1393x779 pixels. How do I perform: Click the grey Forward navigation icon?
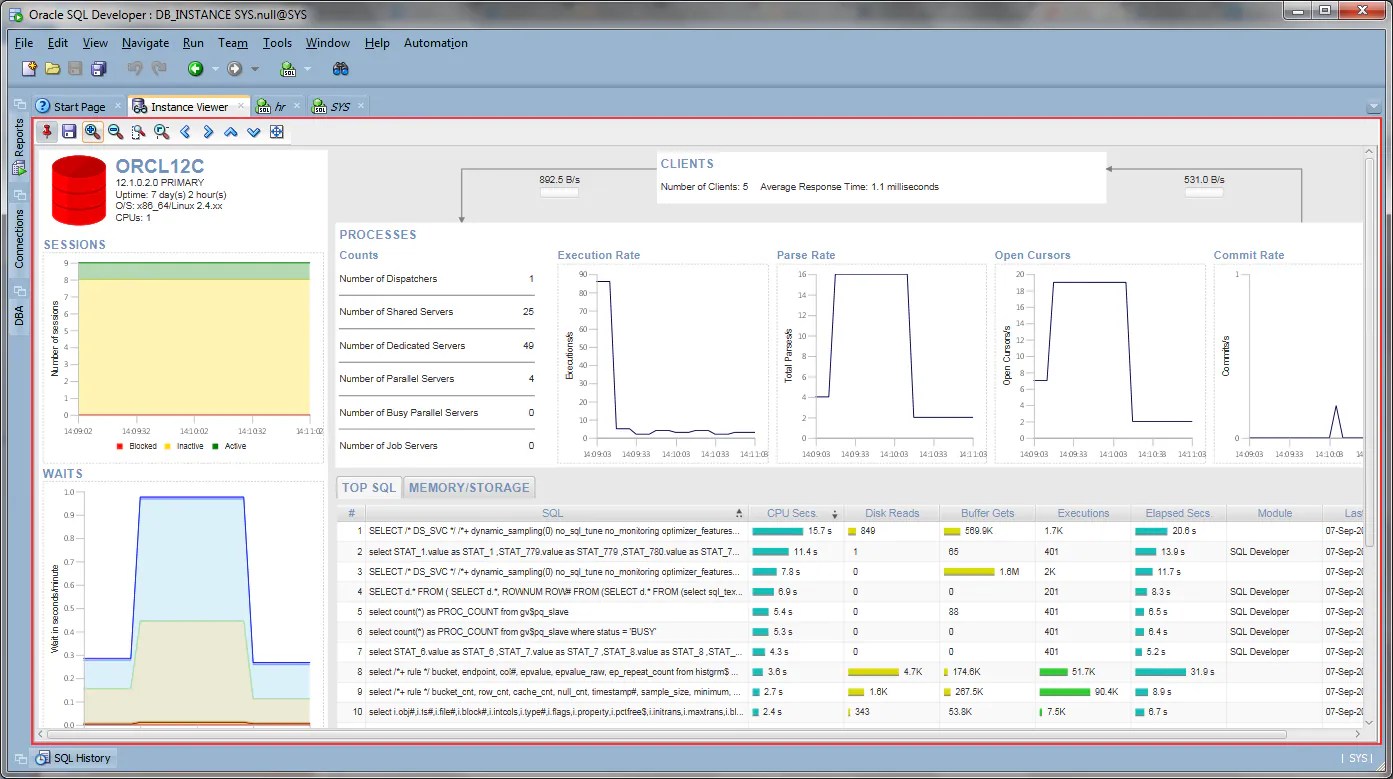click(235, 69)
